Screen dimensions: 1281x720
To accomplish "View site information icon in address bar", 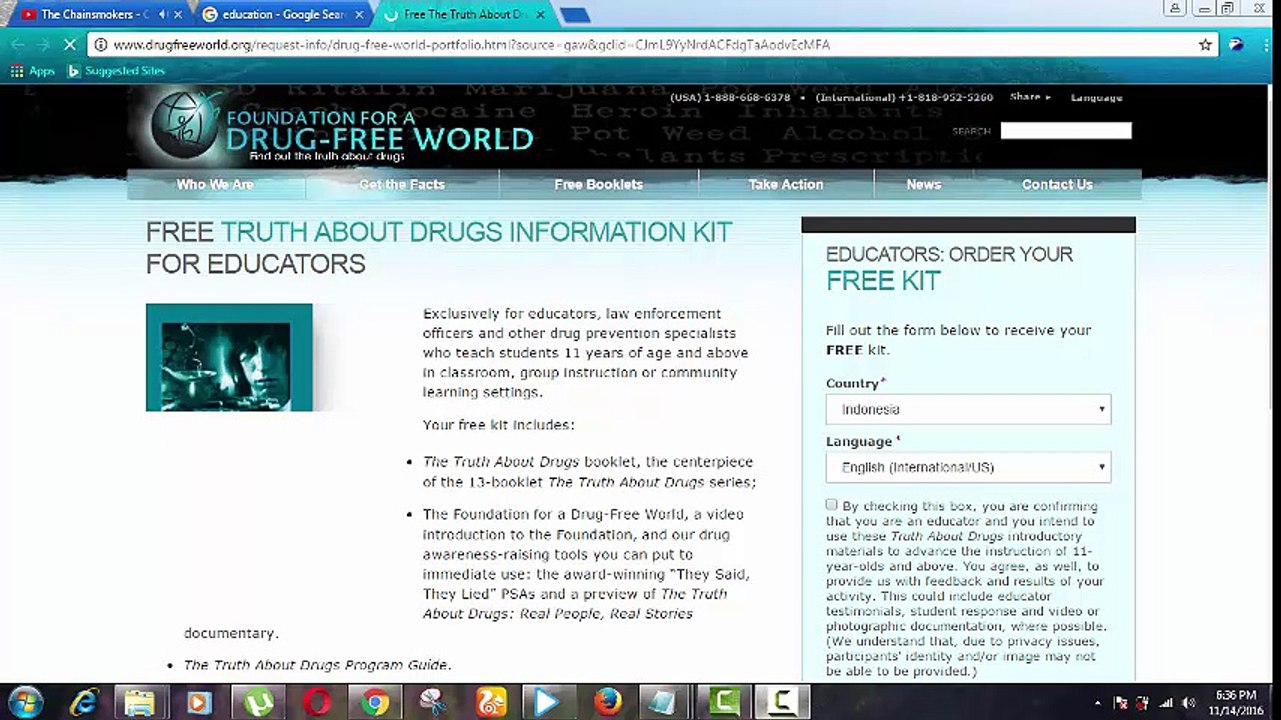I will tap(100, 45).
